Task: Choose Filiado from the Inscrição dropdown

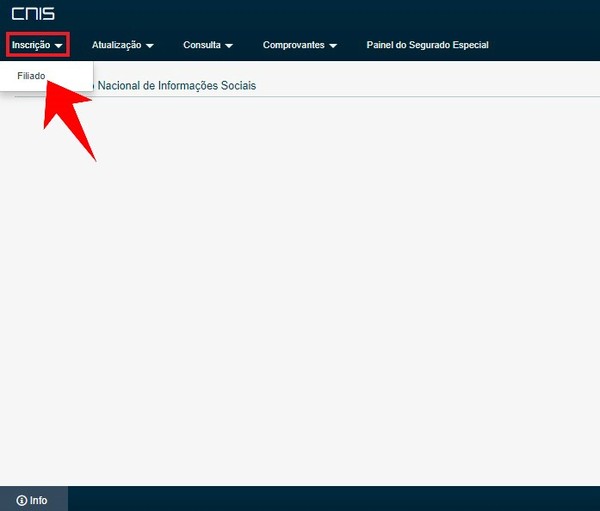Action: 31,76
